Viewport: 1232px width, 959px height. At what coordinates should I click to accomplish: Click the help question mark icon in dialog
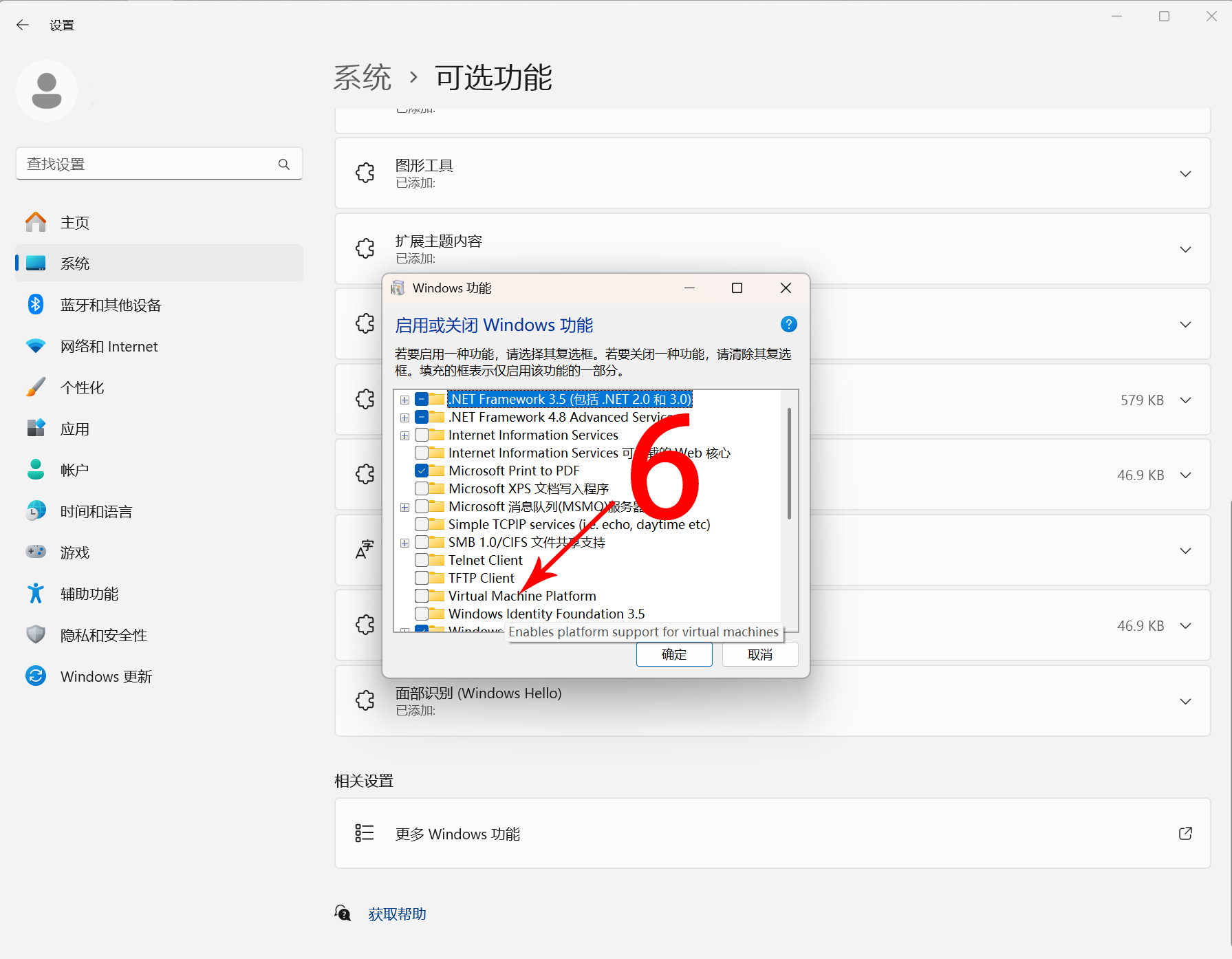(789, 324)
